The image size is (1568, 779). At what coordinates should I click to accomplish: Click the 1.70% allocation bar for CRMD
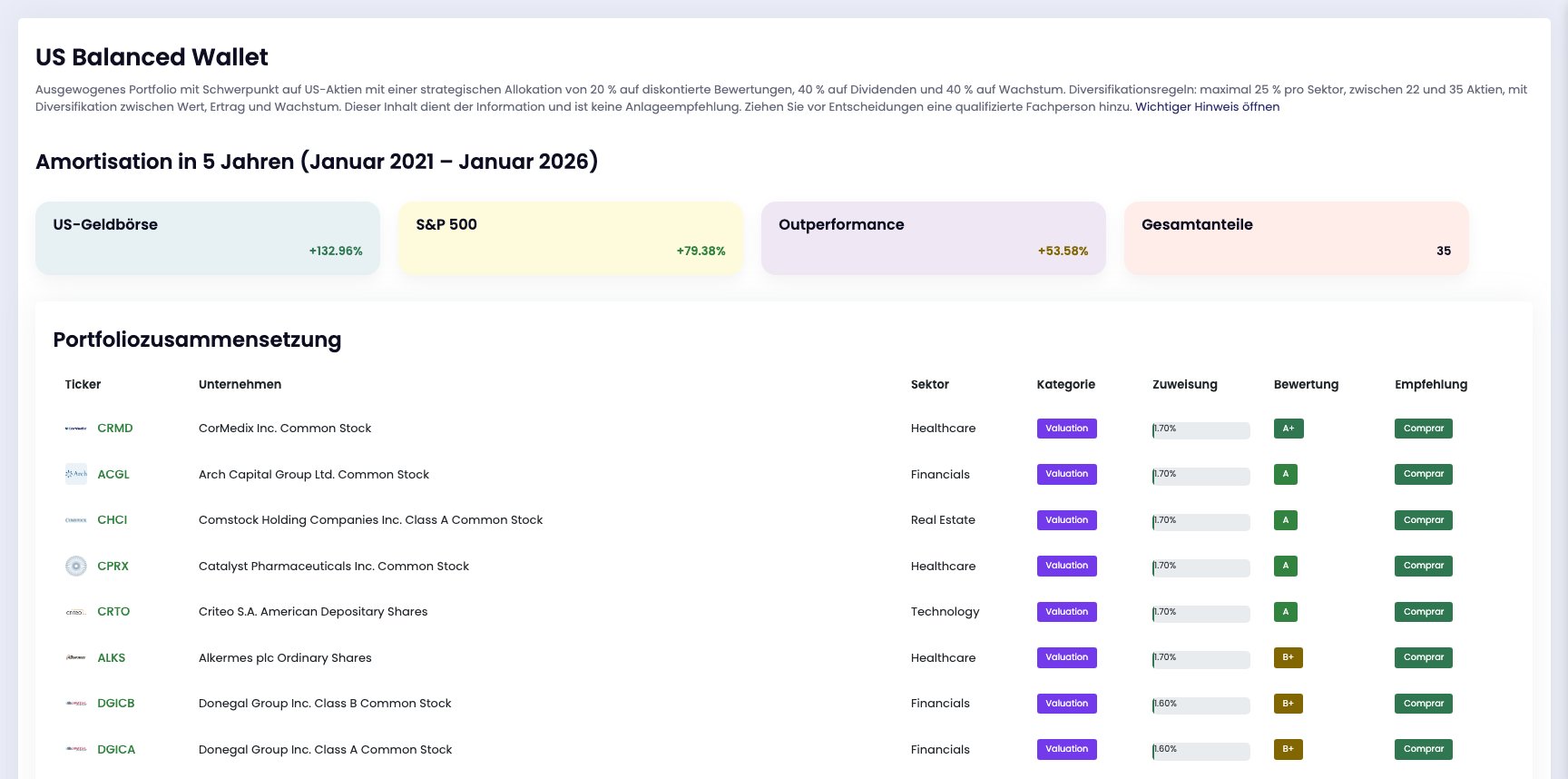coord(1201,430)
